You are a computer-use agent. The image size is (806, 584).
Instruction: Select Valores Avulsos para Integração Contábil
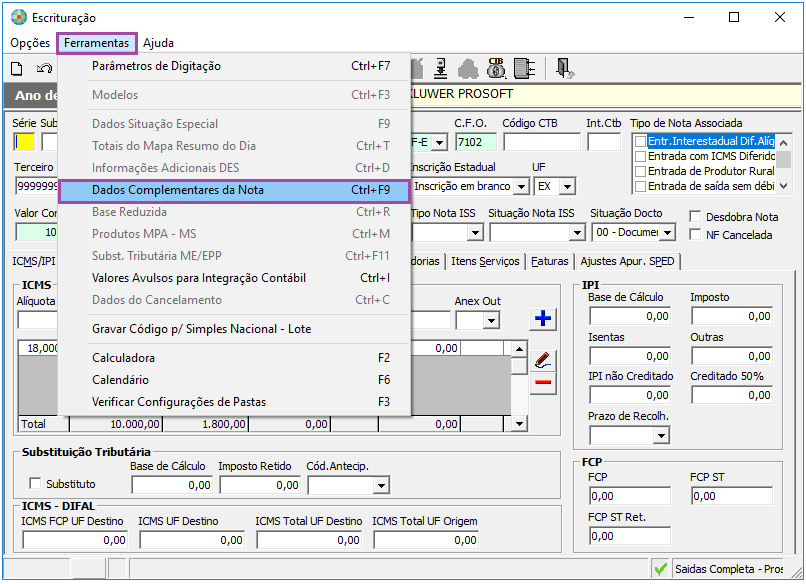(234, 278)
